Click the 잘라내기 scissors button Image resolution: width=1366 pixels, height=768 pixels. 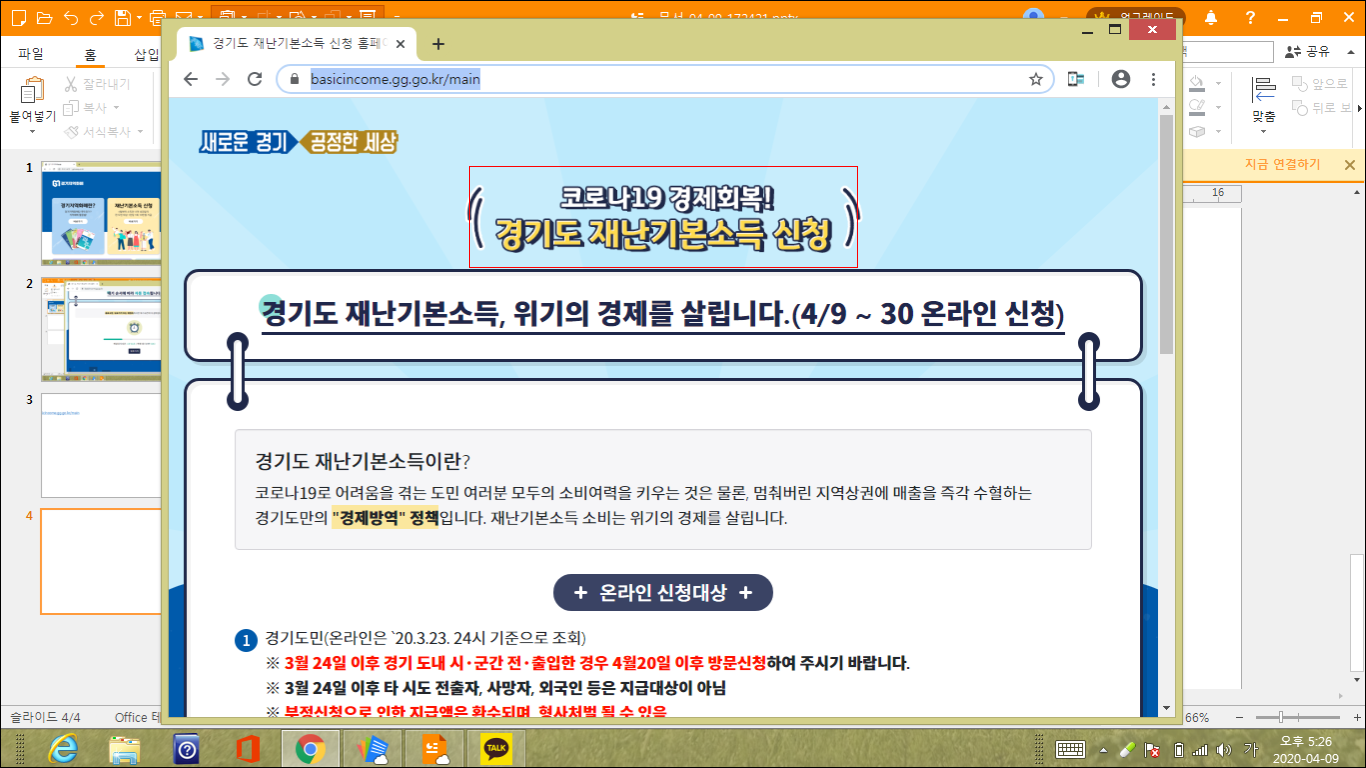coord(97,84)
